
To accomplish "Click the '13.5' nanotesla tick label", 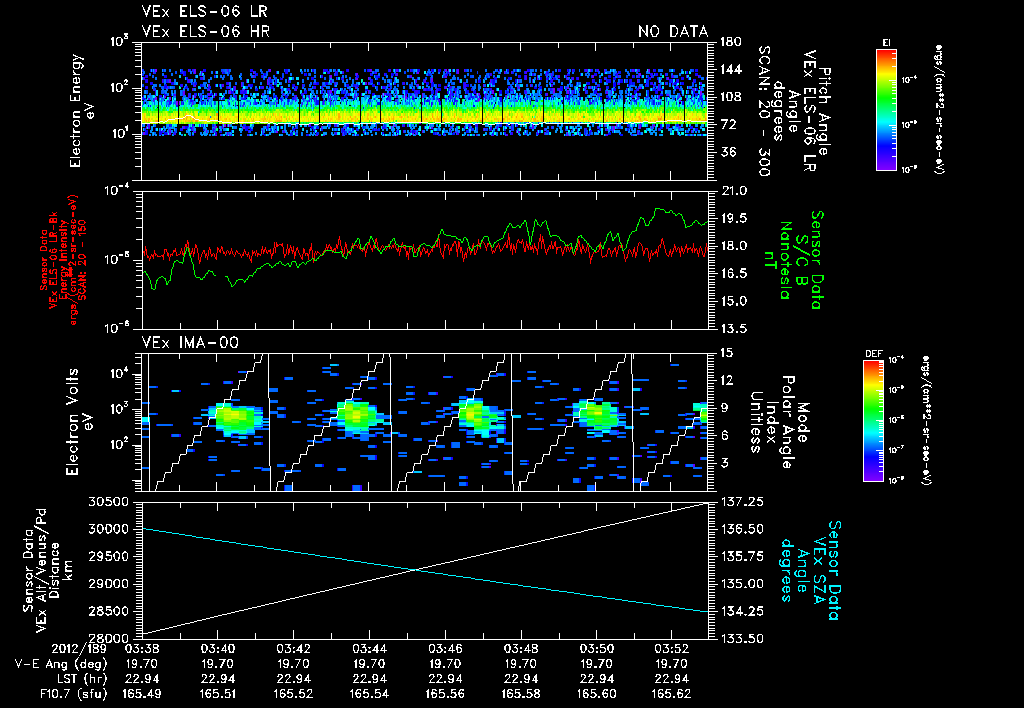I will tap(734, 329).
